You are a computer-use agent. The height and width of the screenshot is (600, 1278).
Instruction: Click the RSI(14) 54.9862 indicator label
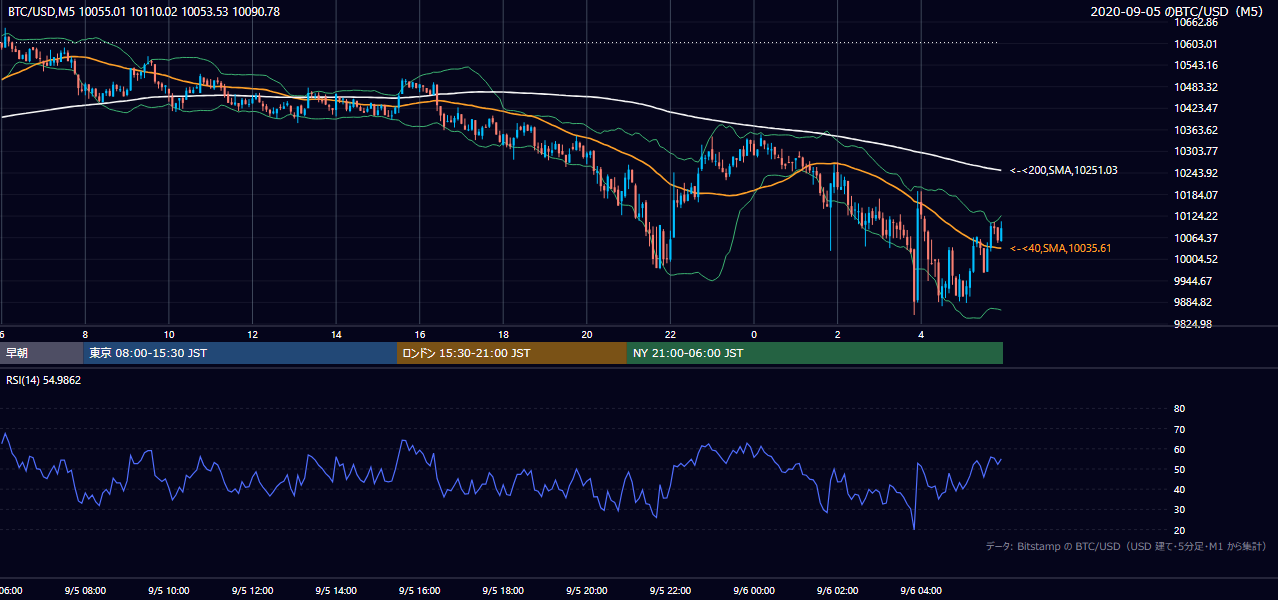45,380
